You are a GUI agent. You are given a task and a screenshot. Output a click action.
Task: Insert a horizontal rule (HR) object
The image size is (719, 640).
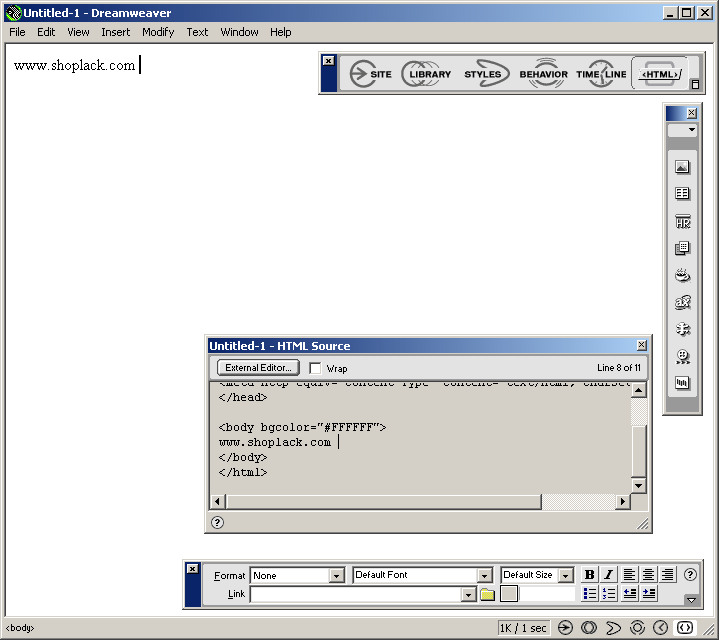coord(682,222)
